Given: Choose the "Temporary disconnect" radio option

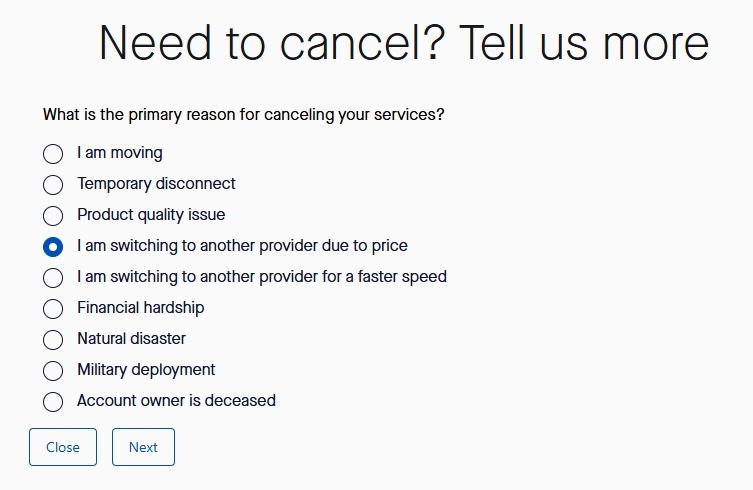Looking at the screenshot, I should click(x=53, y=185).
